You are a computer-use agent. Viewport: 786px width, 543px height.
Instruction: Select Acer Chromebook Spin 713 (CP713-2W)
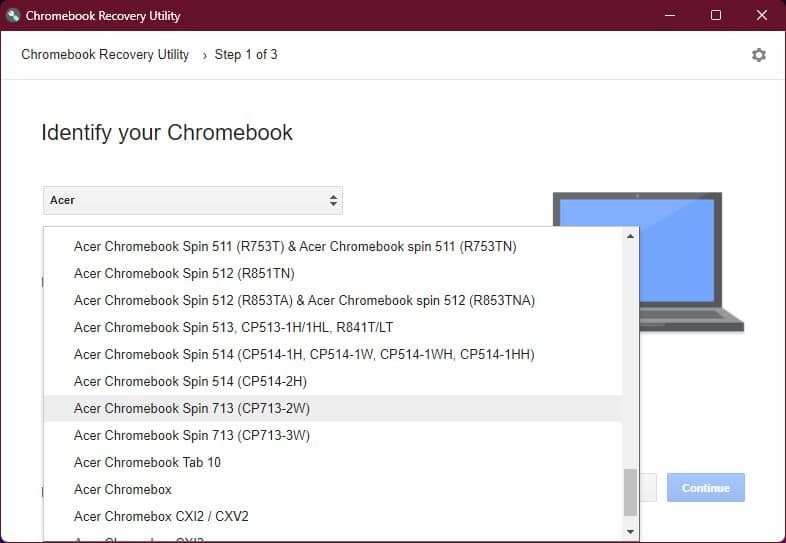coord(333,409)
